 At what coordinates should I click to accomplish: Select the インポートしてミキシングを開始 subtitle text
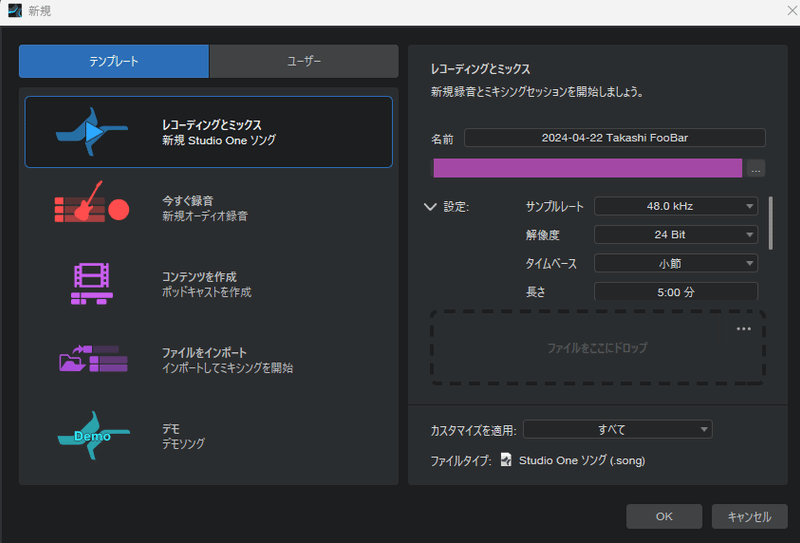click(228, 368)
